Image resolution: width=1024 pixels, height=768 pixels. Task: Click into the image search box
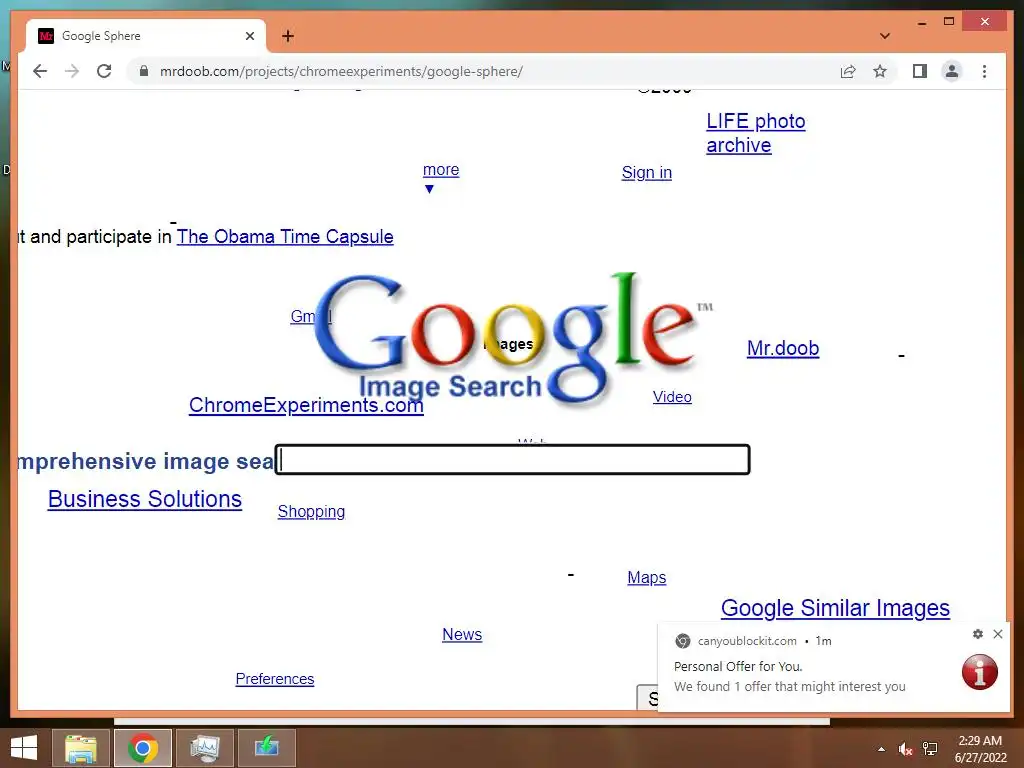[x=513, y=460]
